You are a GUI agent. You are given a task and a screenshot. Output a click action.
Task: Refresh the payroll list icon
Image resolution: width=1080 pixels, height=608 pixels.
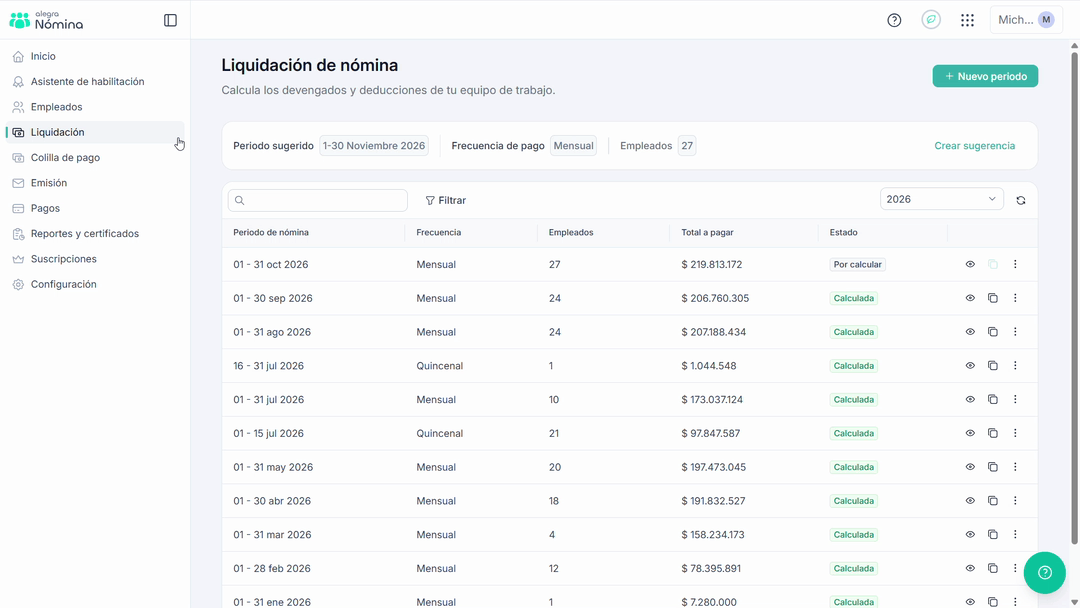pos(1021,200)
